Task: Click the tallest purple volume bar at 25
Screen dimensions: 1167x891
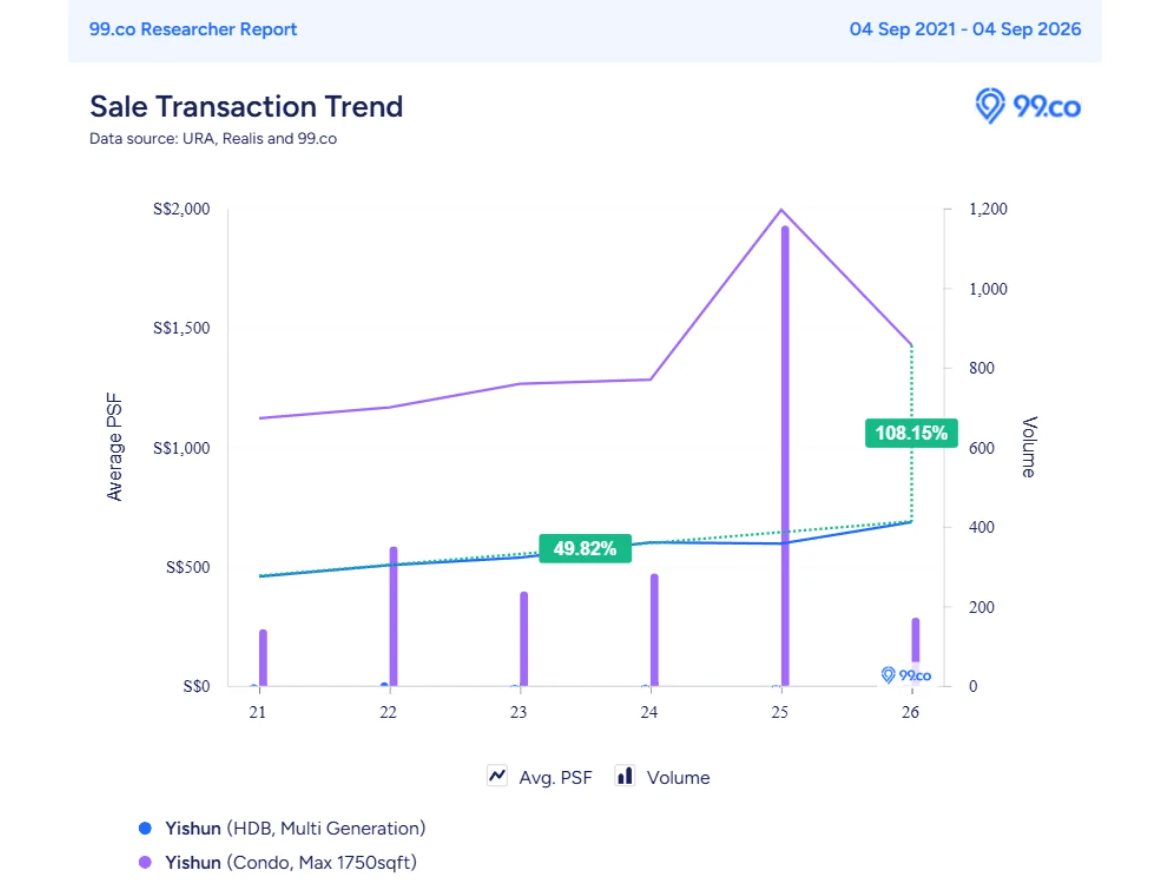Action: (785, 456)
